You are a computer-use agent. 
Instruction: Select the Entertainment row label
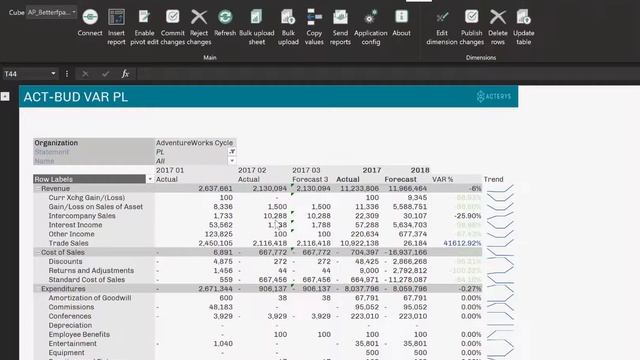(x=72, y=344)
